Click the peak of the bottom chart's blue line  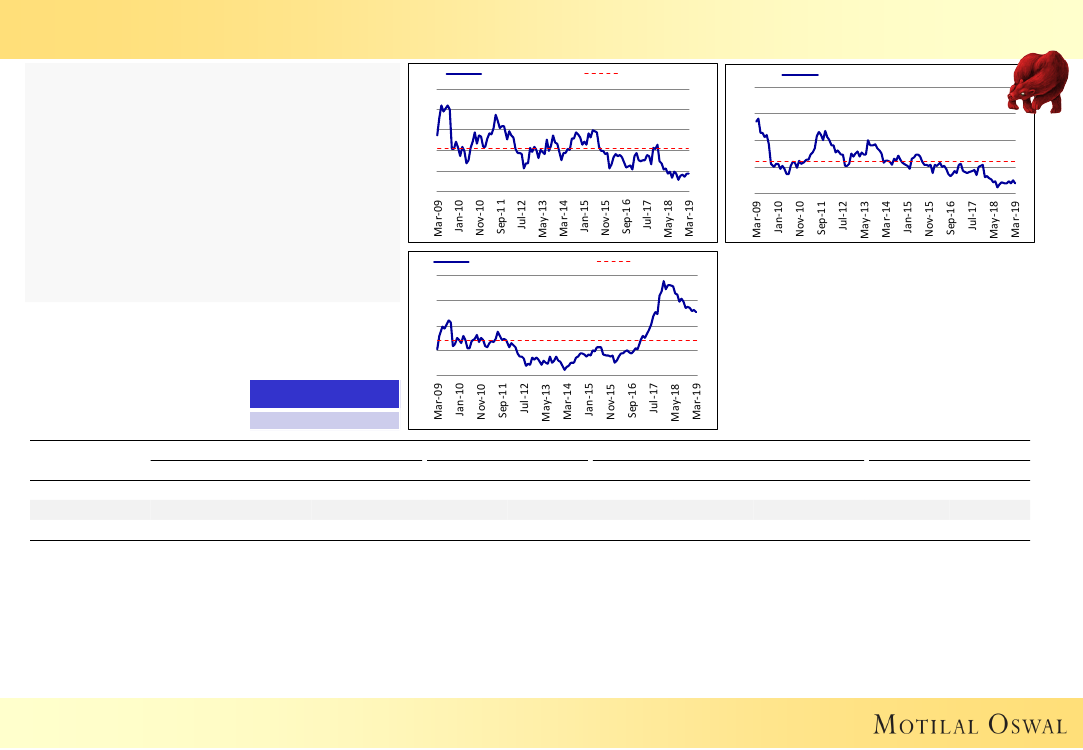[665, 282]
